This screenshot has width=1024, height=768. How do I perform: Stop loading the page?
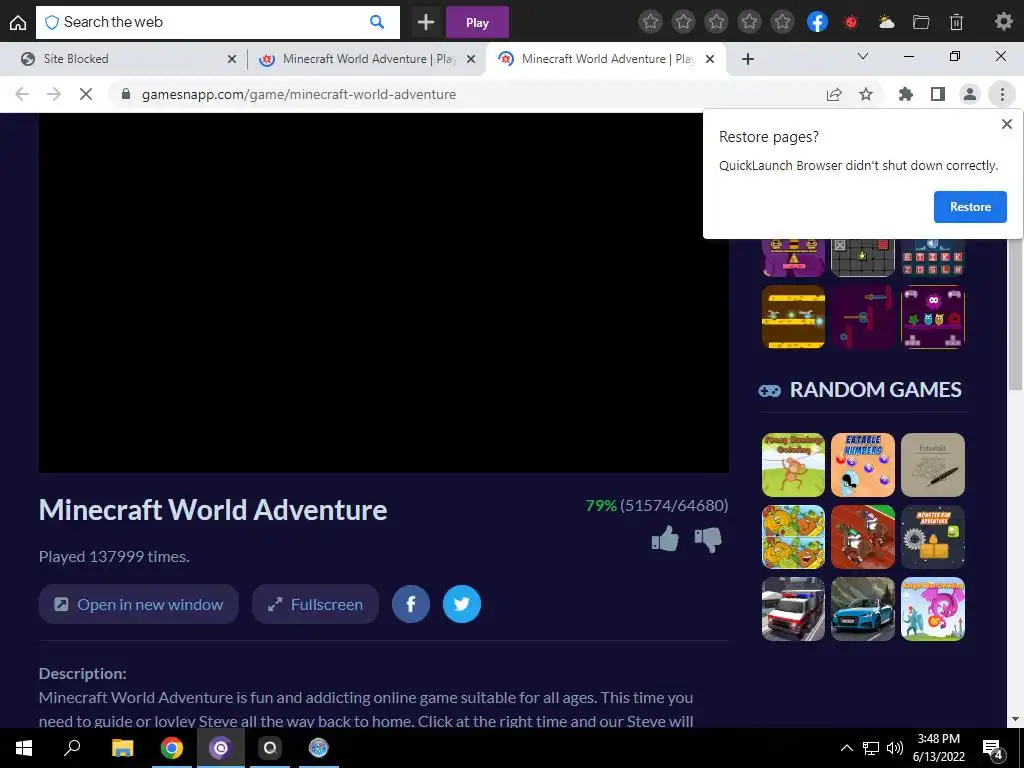point(86,94)
